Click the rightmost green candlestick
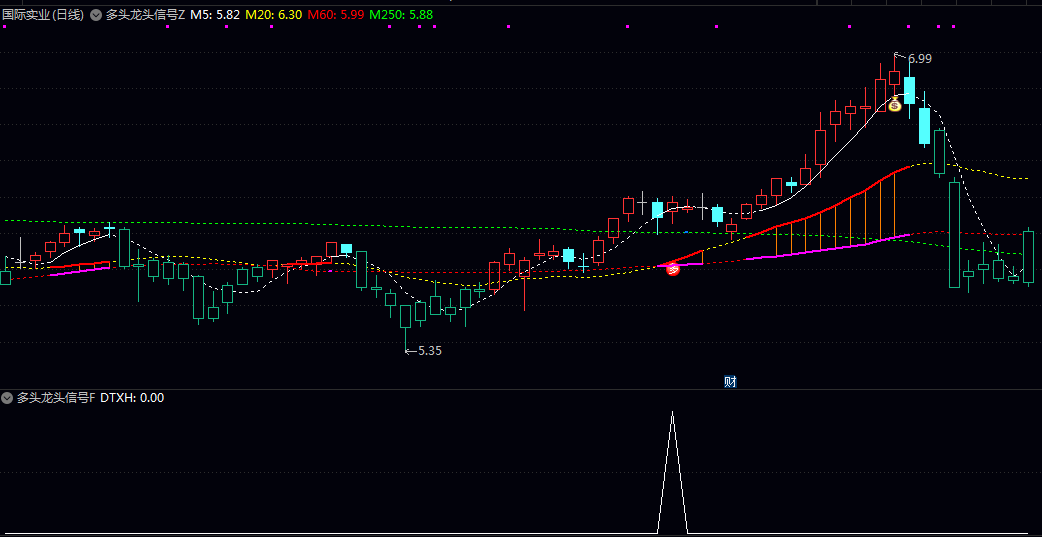The height and width of the screenshot is (537, 1042). [1028, 257]
